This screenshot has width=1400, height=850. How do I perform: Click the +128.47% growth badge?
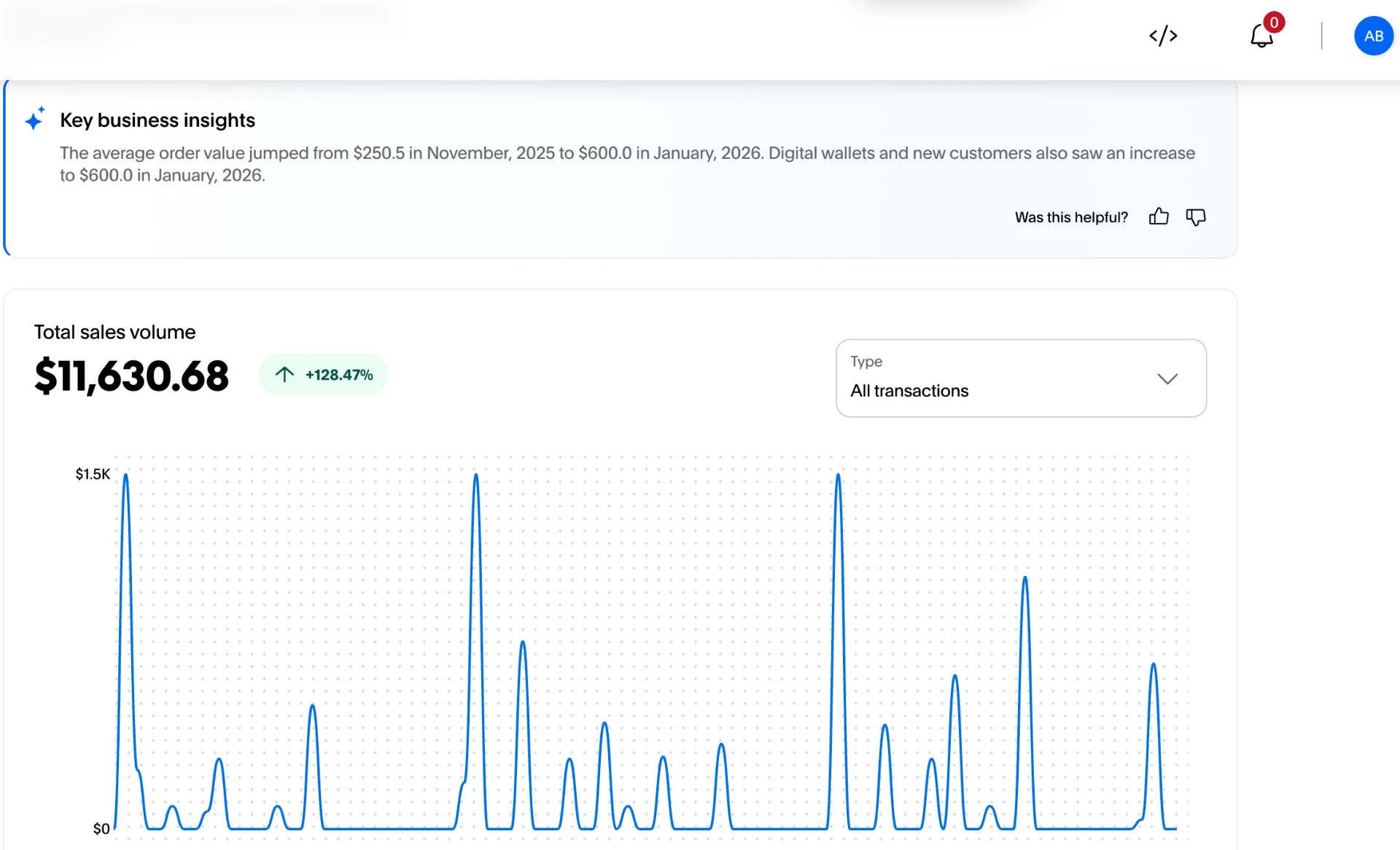point(323,375)
